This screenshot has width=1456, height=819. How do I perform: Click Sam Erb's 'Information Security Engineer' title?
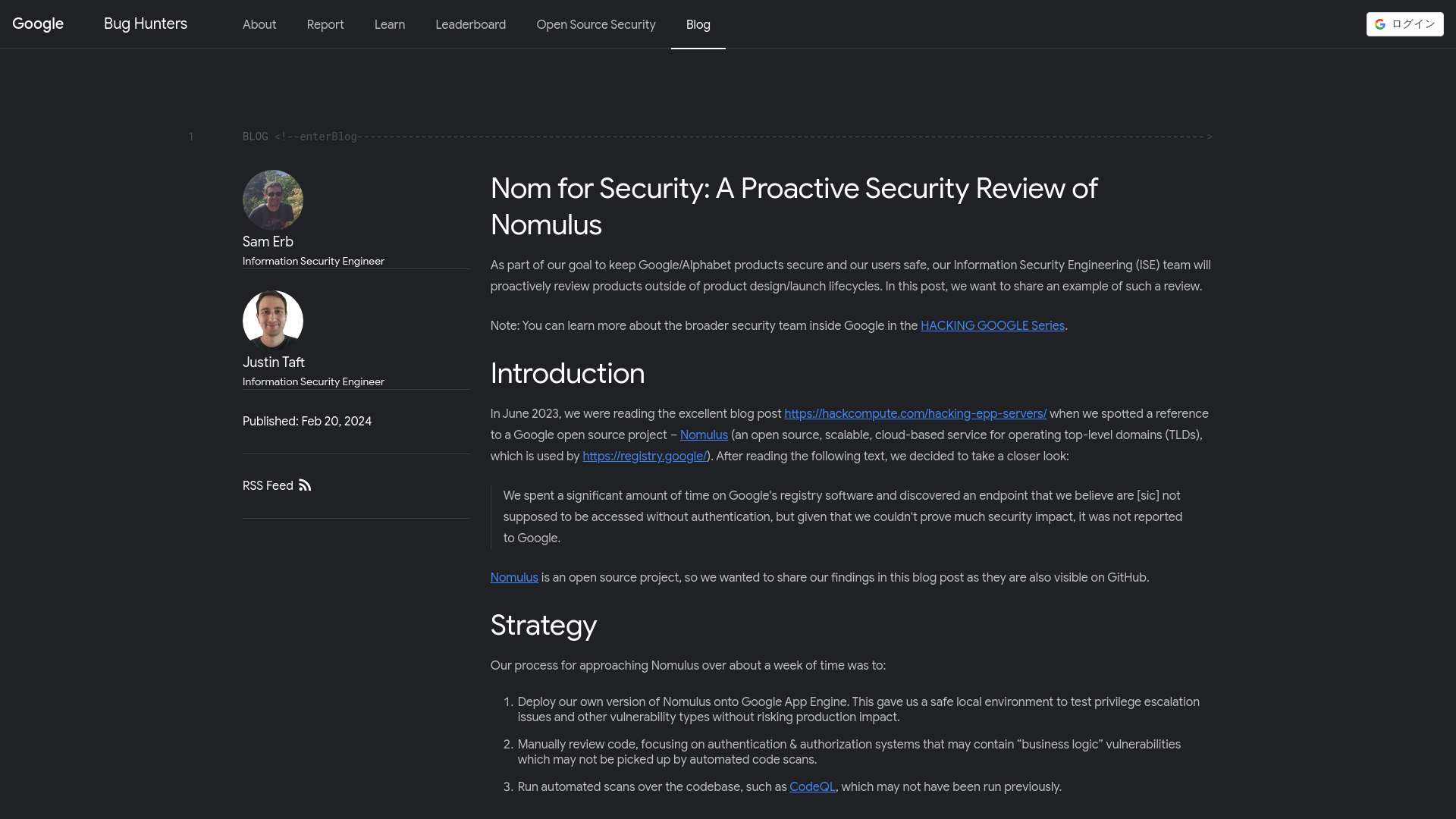pyautogui.click(x=313, y=261)
